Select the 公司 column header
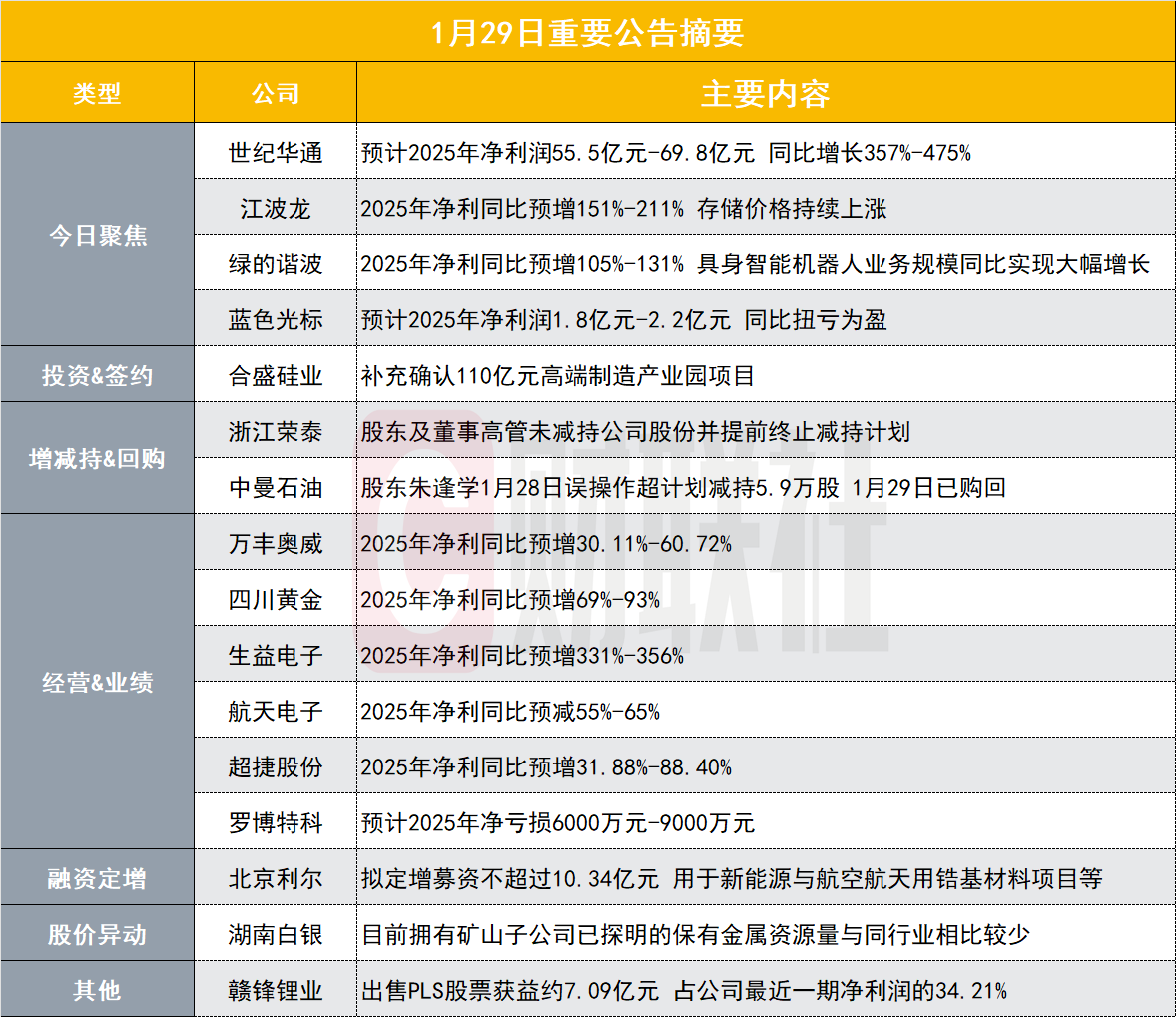The width and height of the screenshot is (1176, 1017). pos(276,93)
